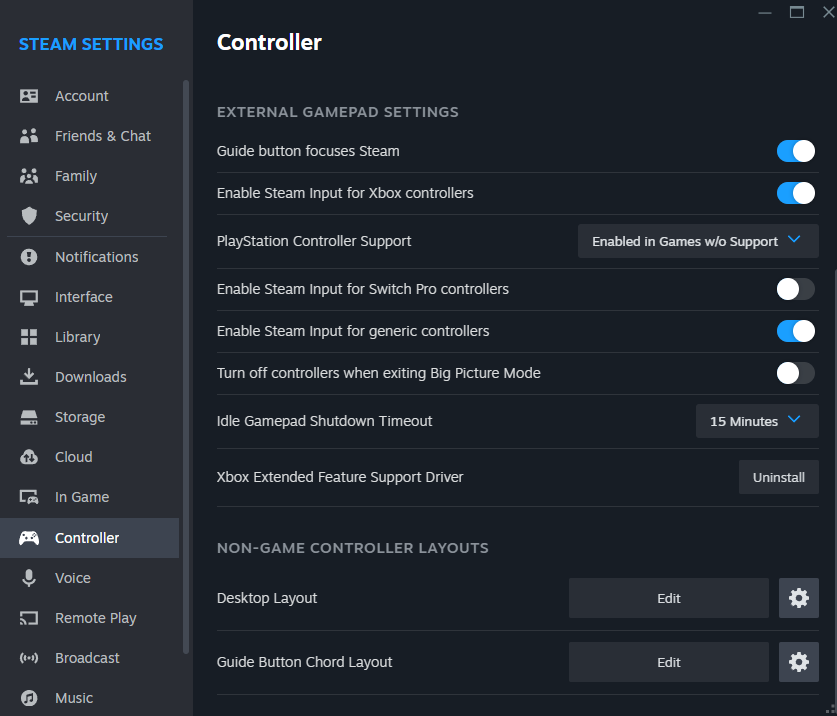
Task: Click the Broadcast signal icon
Action: click(x=29, y=658)
